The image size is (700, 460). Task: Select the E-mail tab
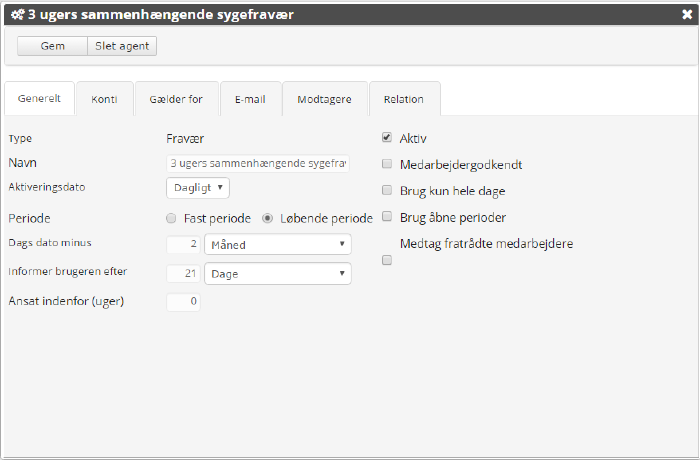pos(250,99)
